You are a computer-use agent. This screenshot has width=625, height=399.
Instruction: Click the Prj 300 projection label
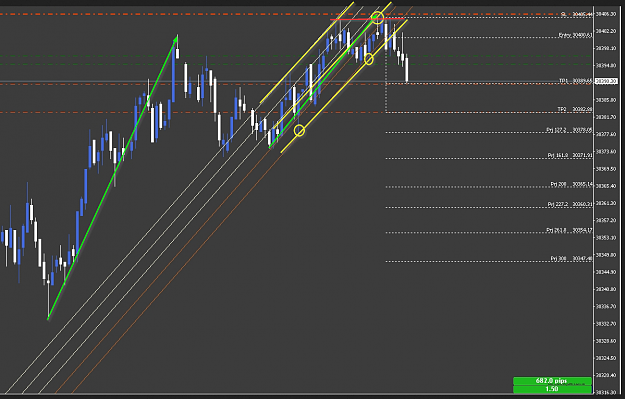click(x=572, y=259)
